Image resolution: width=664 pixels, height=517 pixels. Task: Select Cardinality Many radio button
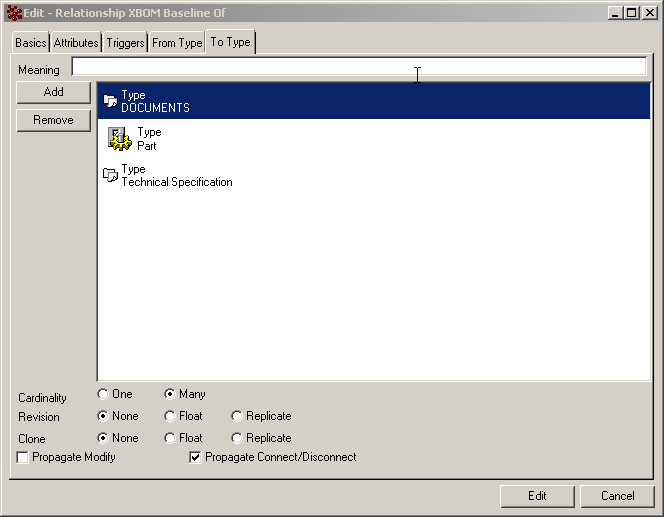click(x=170, y=394)
